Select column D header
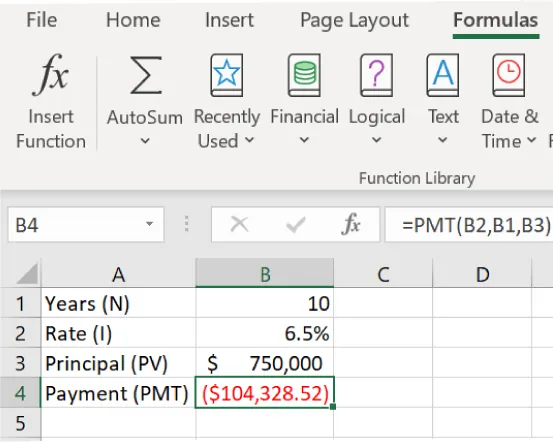 [482, 274]
